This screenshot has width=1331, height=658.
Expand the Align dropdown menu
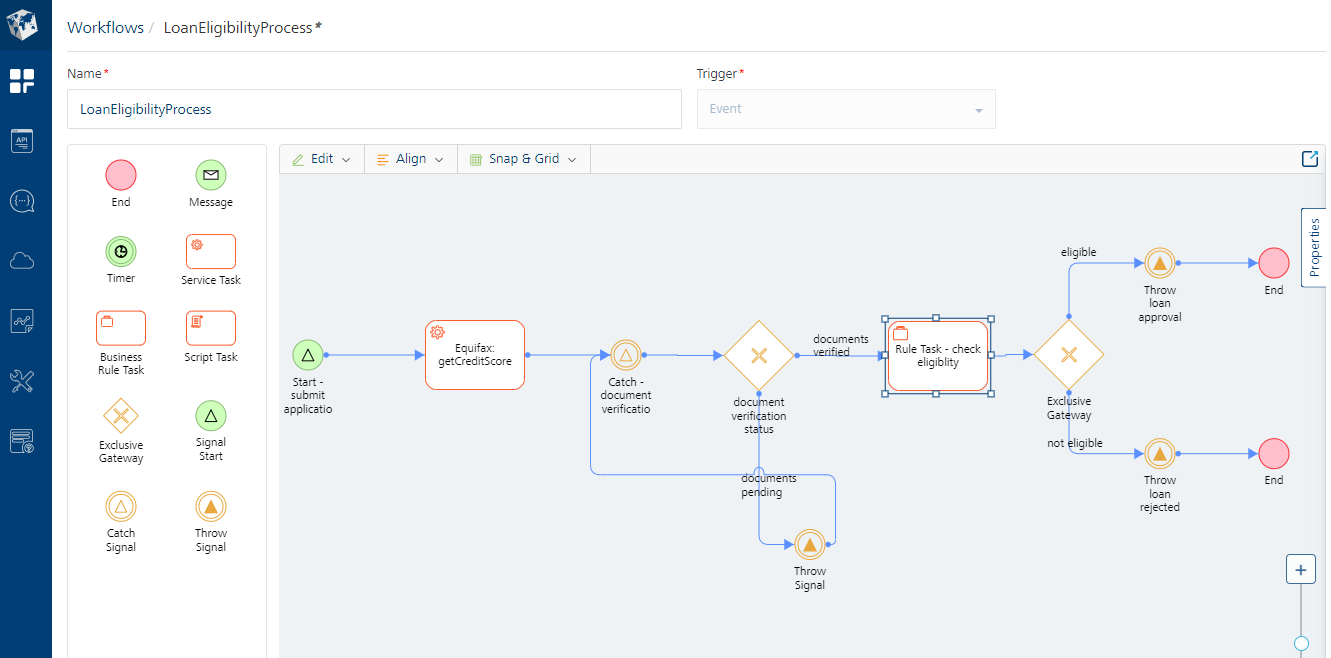click(411, 159)
